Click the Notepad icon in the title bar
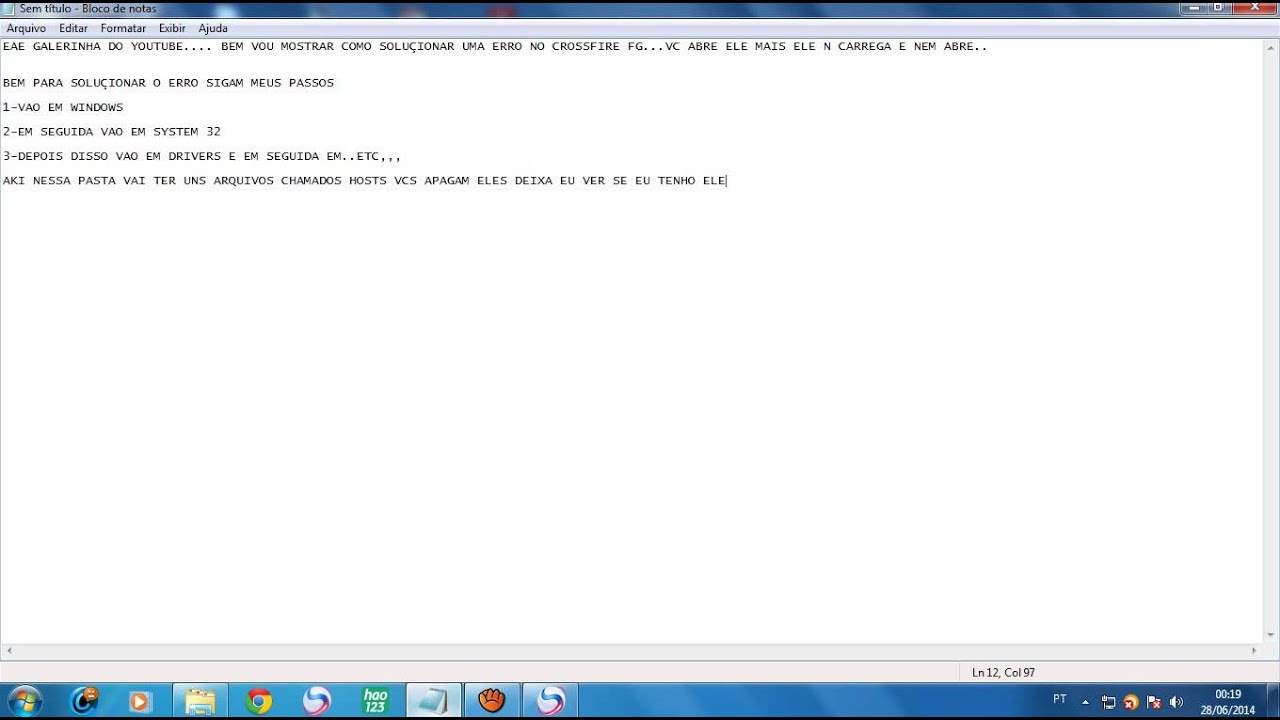The width and height of the screenshot is (1280, 720). [x=9, y=8]
